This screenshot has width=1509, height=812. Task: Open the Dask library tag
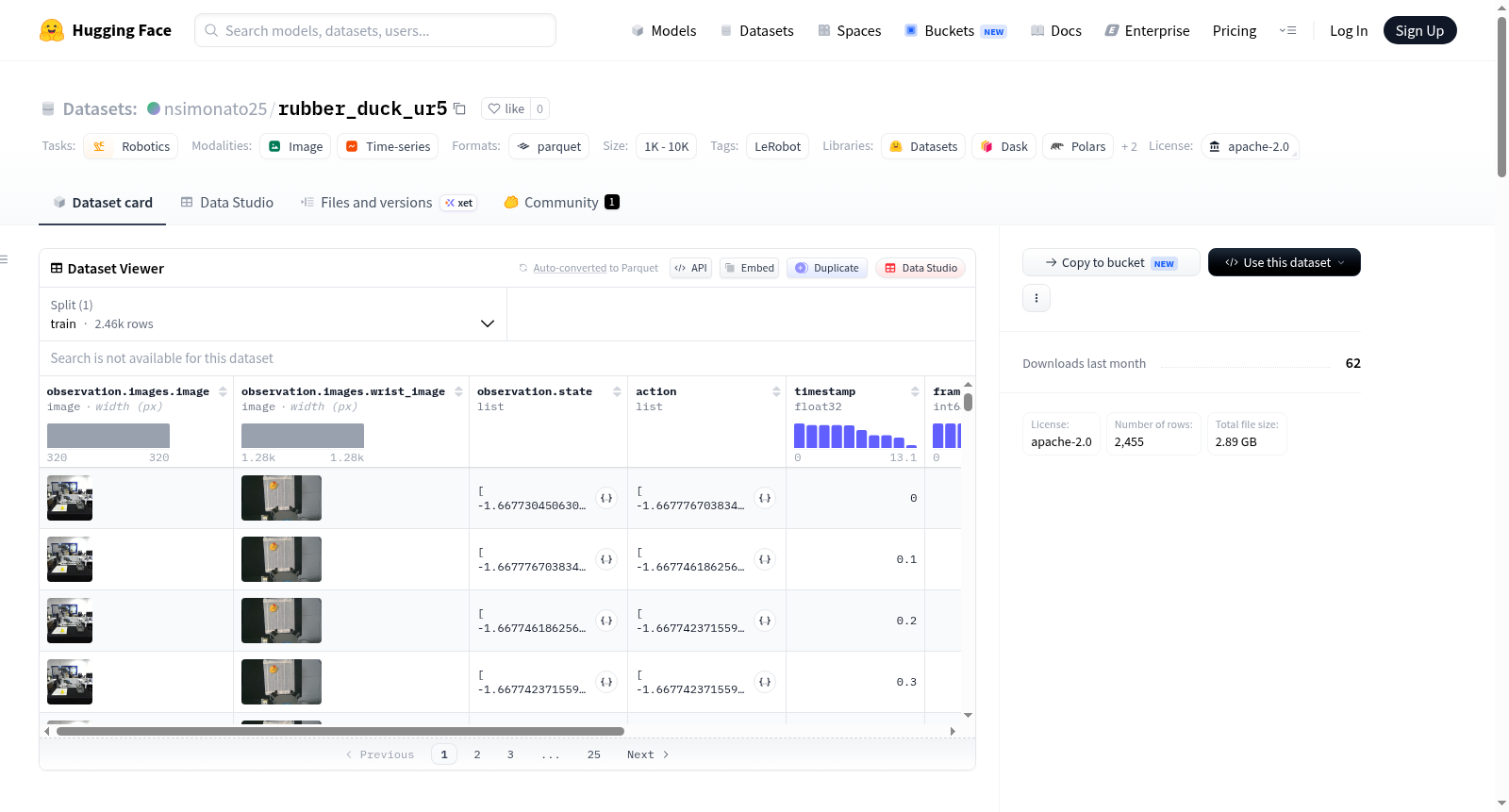pos(1003,146)
